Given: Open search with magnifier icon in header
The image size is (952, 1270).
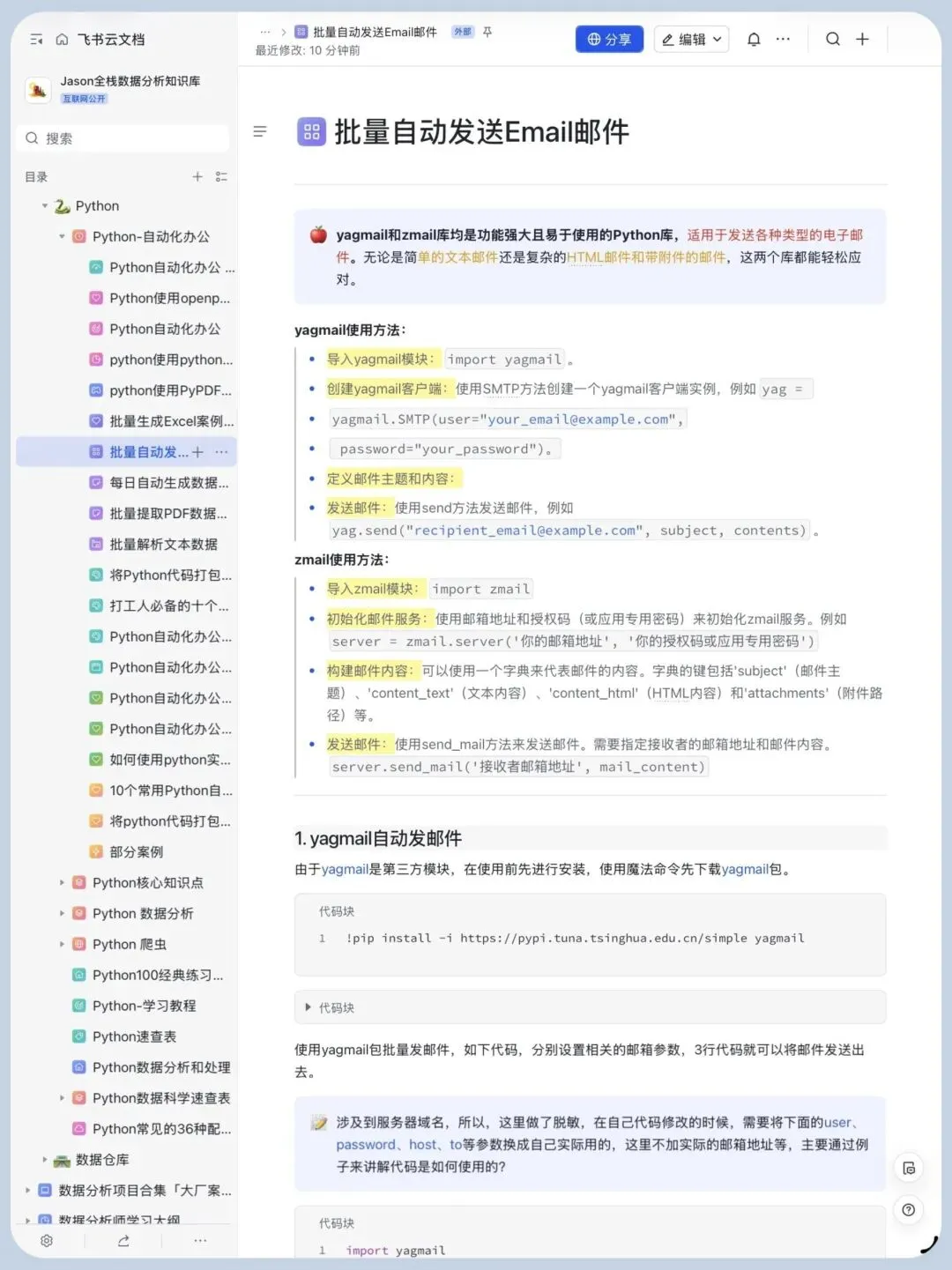Looking at the screenshot, I should 833,39.
